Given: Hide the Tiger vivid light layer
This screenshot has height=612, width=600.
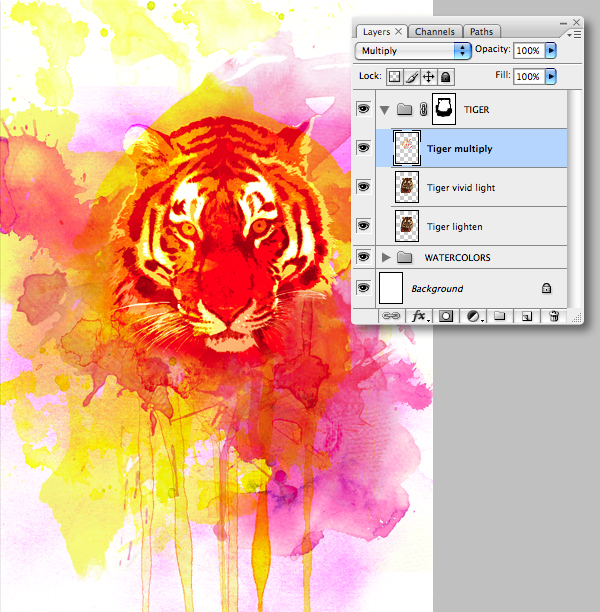Looking at the screenshot, I should pyautogui.click(x=363, y=187).
